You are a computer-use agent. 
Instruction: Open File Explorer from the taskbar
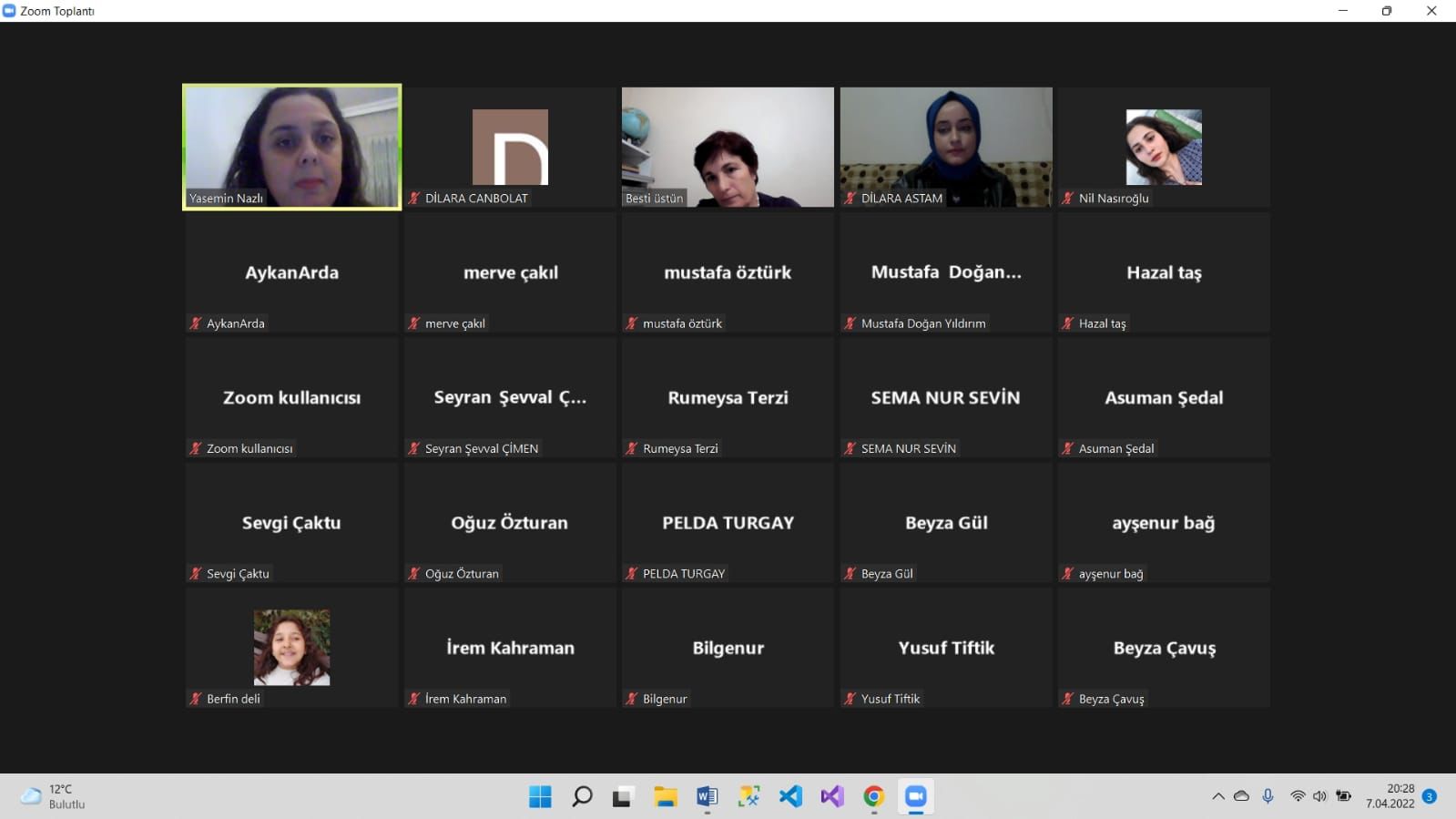coord(665,797)
